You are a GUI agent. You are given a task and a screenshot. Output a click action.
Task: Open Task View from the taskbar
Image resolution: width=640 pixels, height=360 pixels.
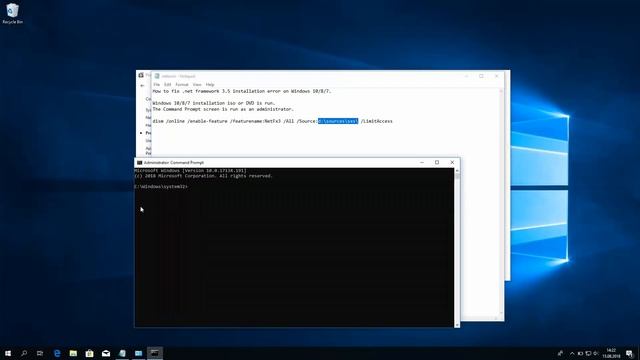point(40,353)
